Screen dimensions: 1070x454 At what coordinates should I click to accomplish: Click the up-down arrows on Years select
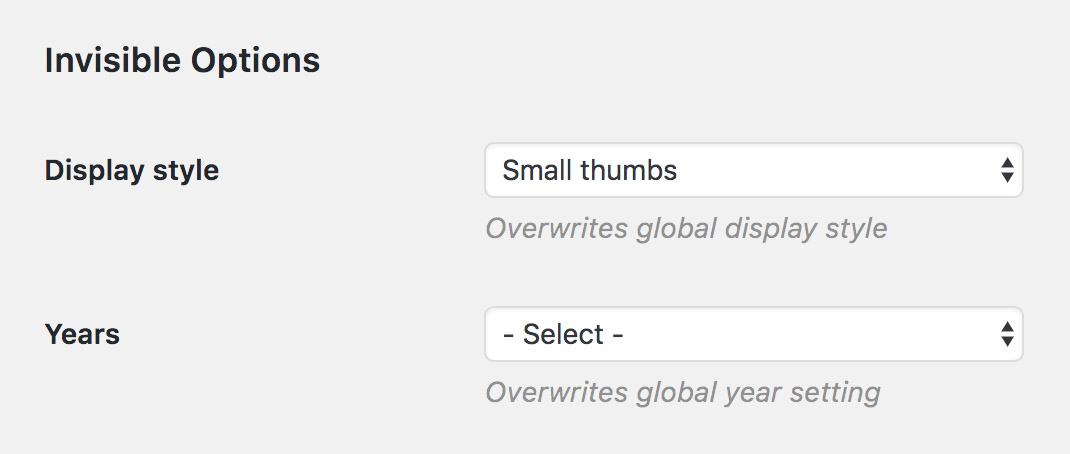[1007, 335]
